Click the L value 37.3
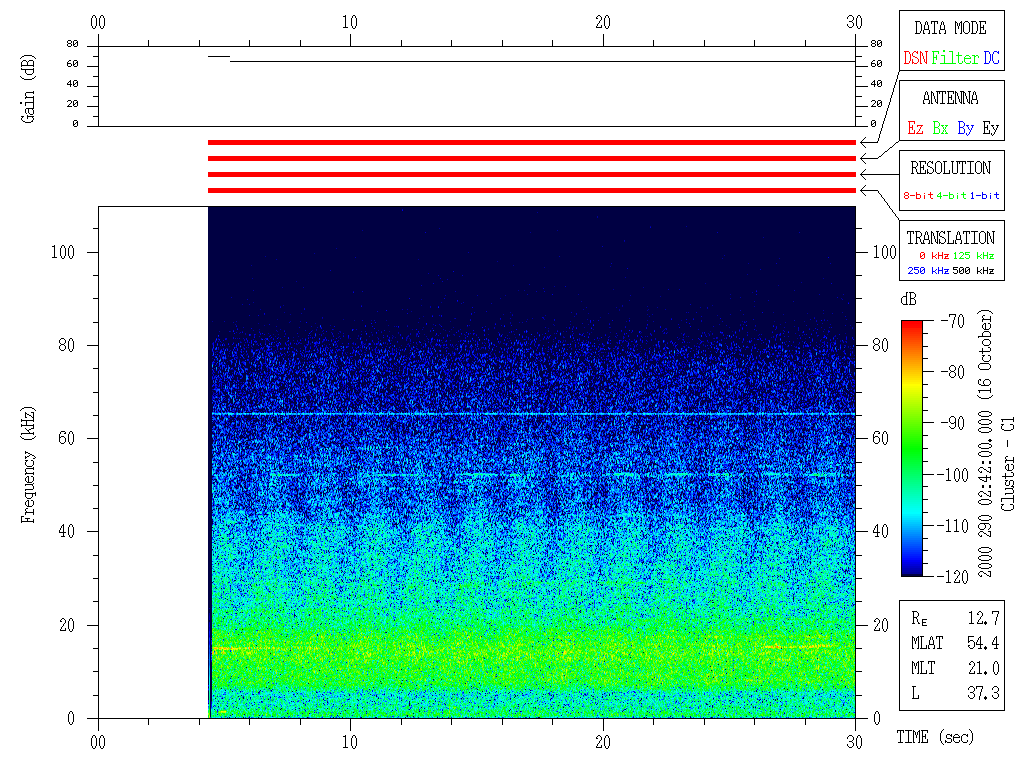 (x=984, y=693)
